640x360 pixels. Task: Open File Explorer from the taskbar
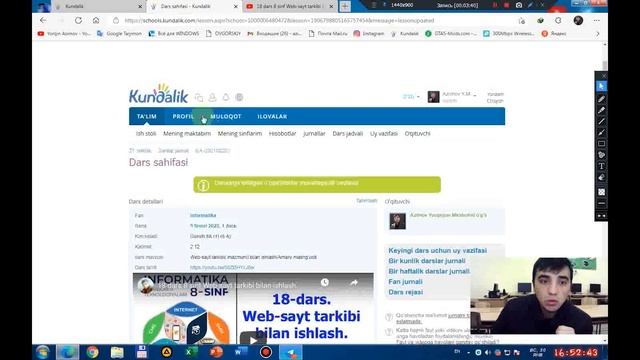point(117,352)
